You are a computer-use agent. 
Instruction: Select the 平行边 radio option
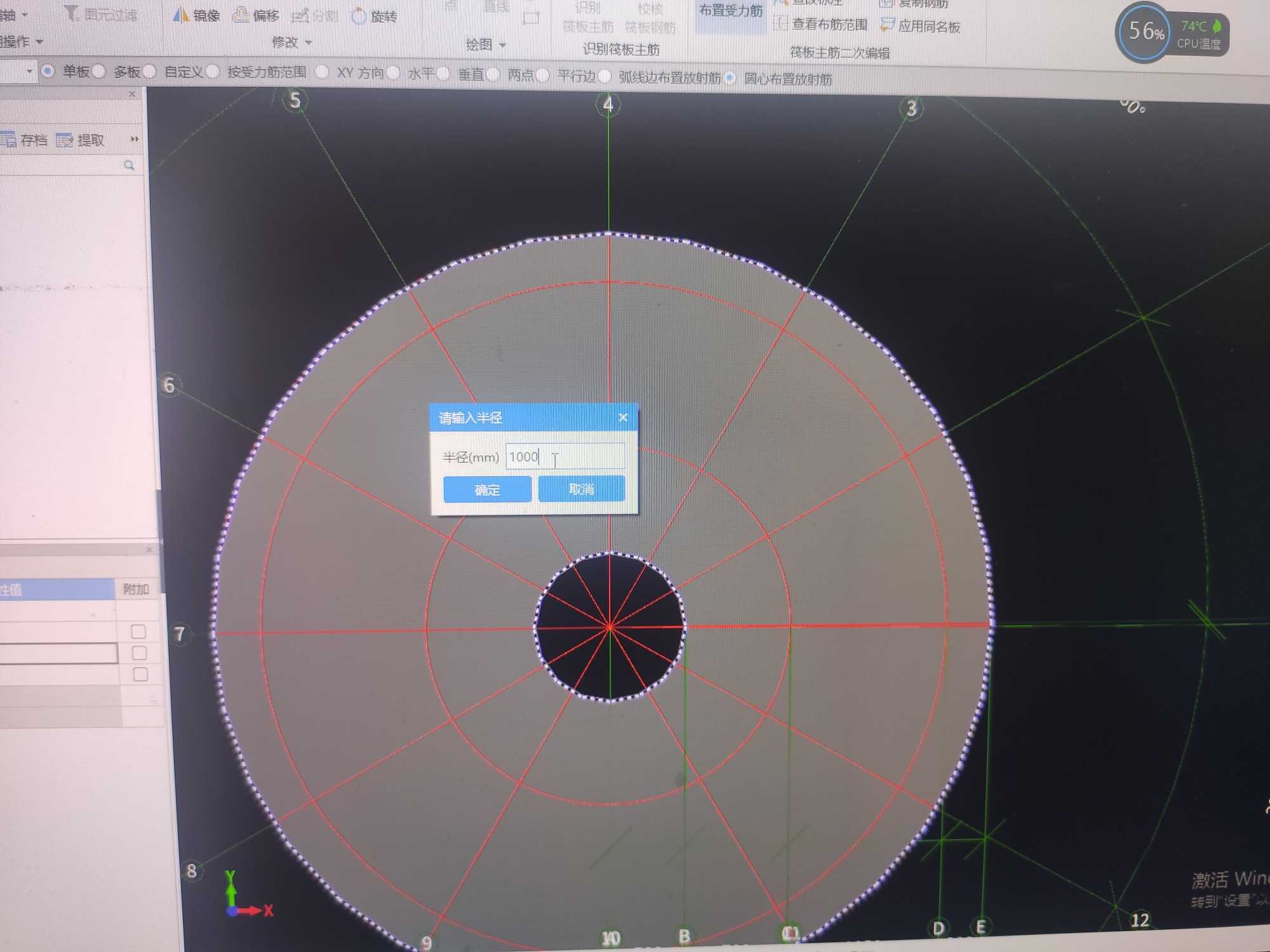point(543,76)
